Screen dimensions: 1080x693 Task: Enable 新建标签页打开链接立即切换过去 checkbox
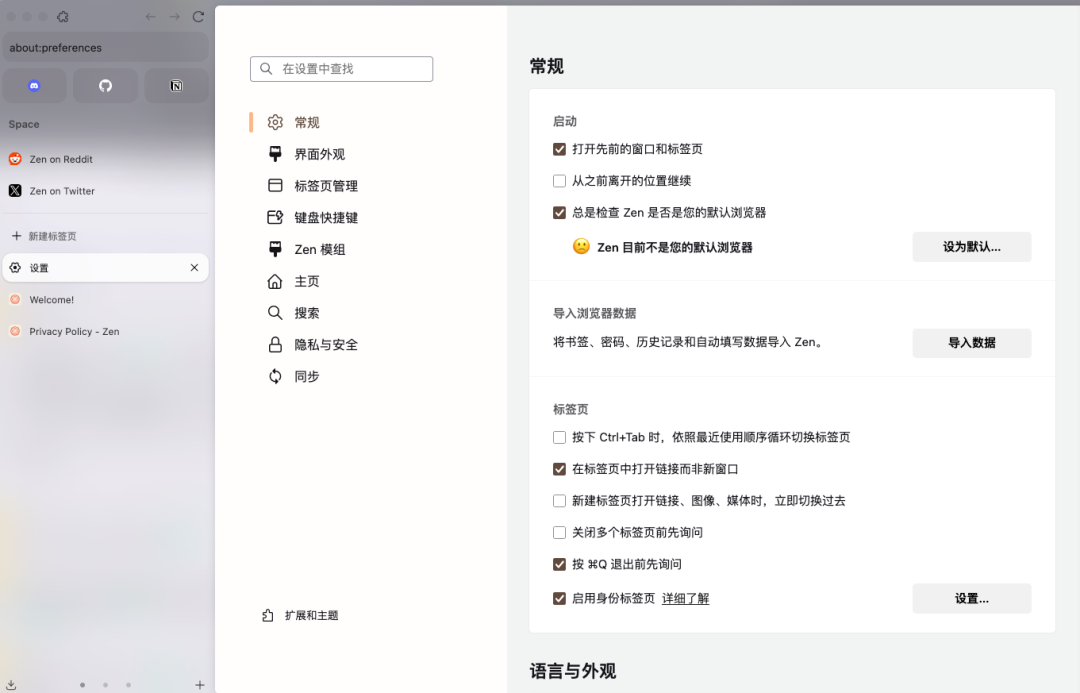coord(559,501)
